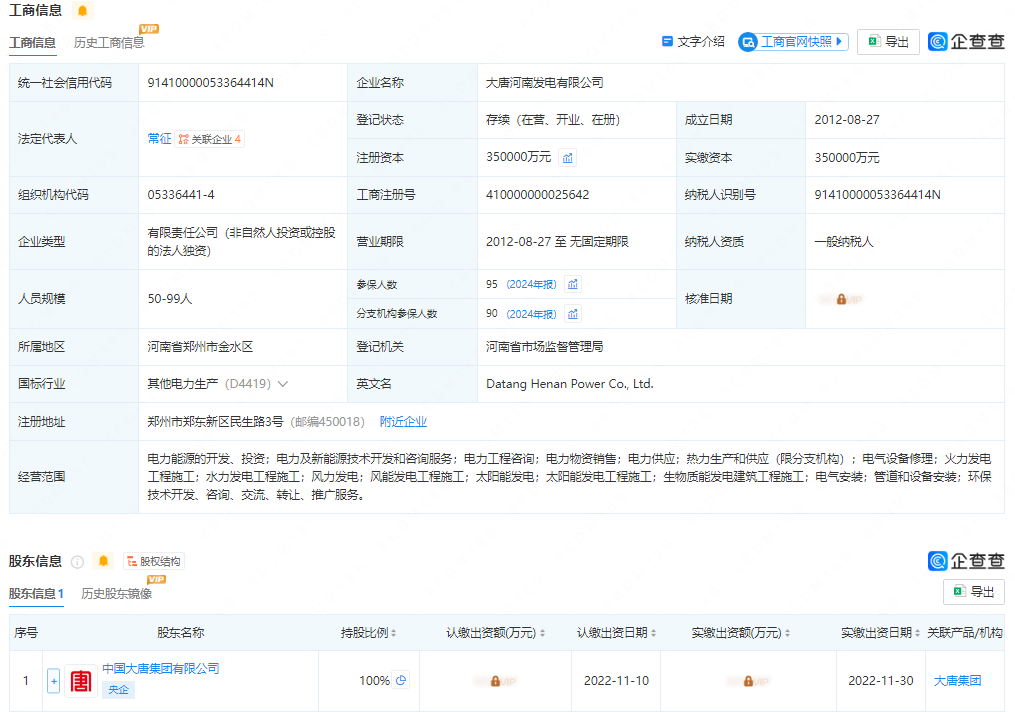The width and height of the screenshot is (1015, 712).
Task: Click the Excel icon on the 导出 button
Action: click(873, 41)
